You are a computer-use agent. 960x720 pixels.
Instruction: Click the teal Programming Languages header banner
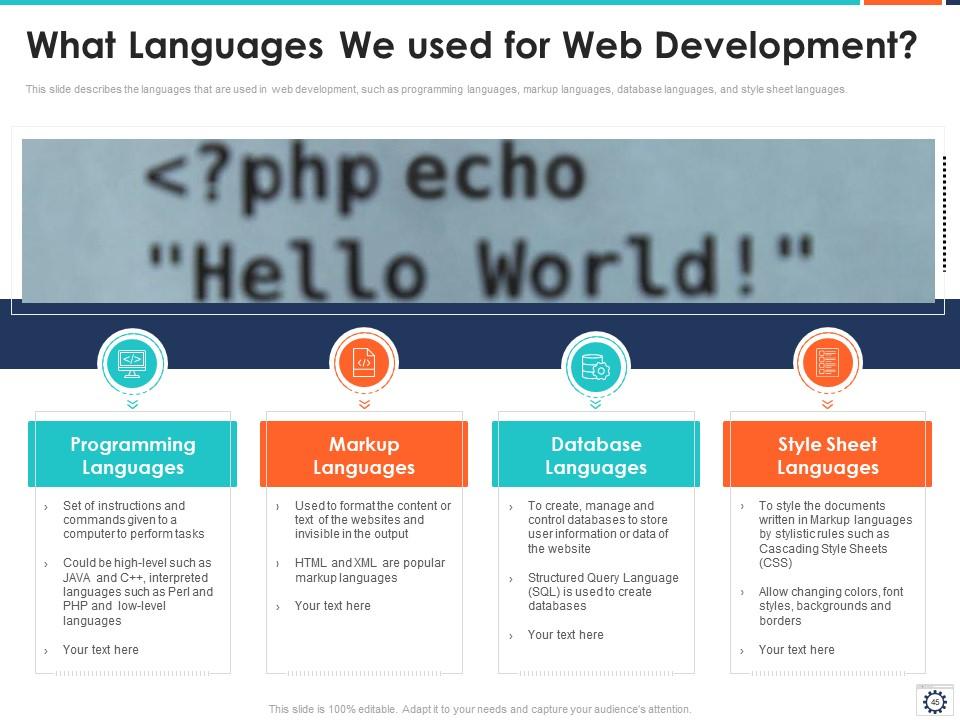[x=133, y=453]
